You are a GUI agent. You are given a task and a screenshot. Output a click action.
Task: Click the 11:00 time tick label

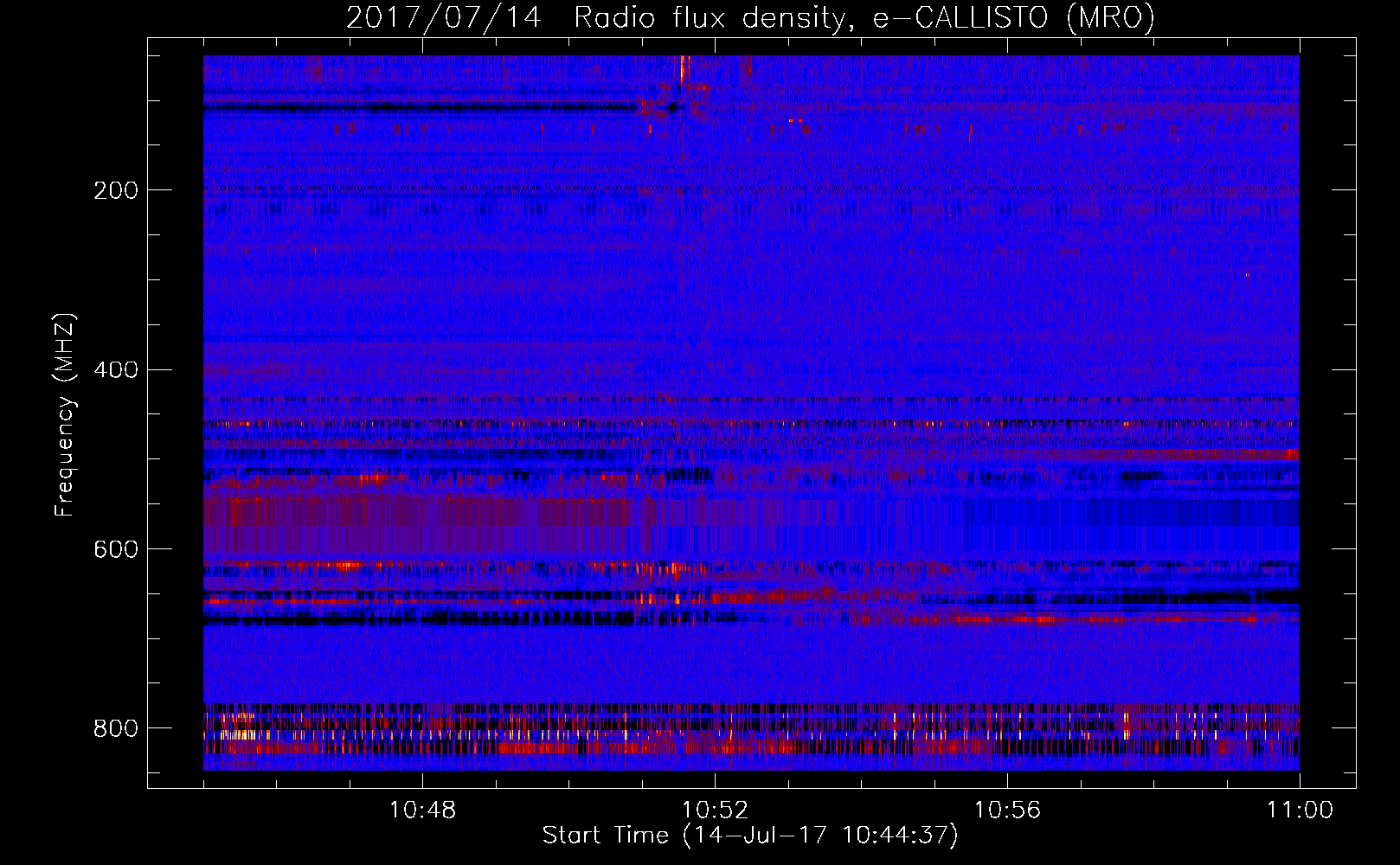click(1300, 811)
